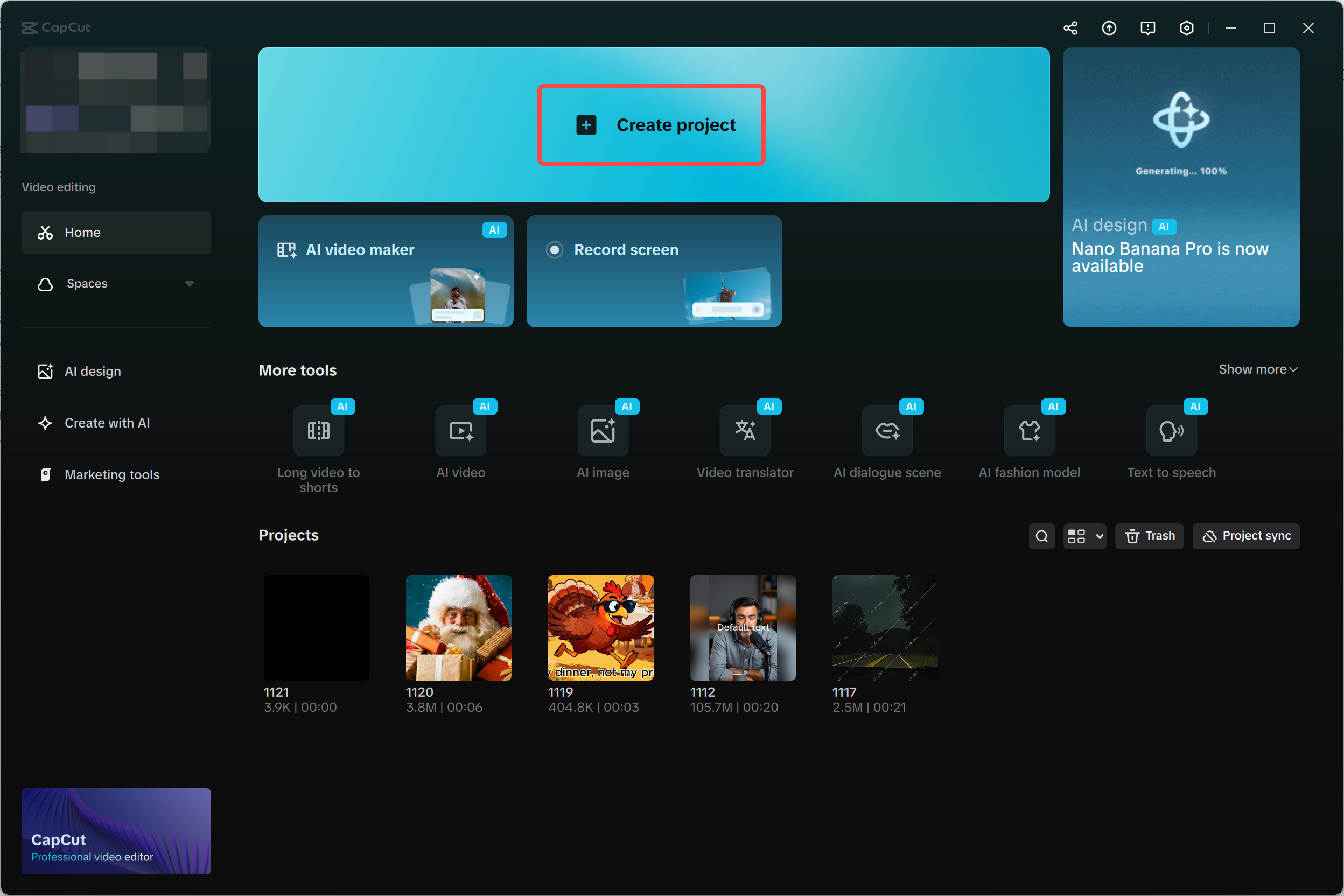The image size is (1344, 896).
Task: Open the project view layout dropdown
Action: 1084,536
